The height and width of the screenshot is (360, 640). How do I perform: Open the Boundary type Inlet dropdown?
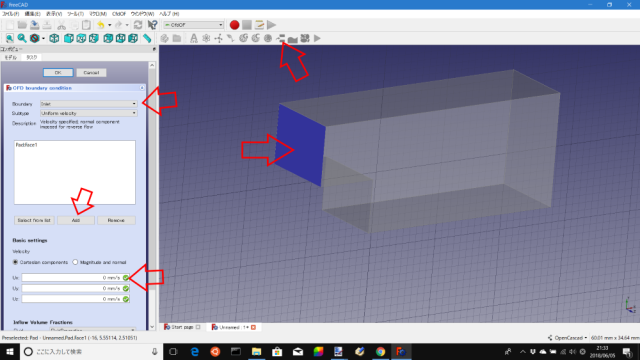tap(89, 104)
